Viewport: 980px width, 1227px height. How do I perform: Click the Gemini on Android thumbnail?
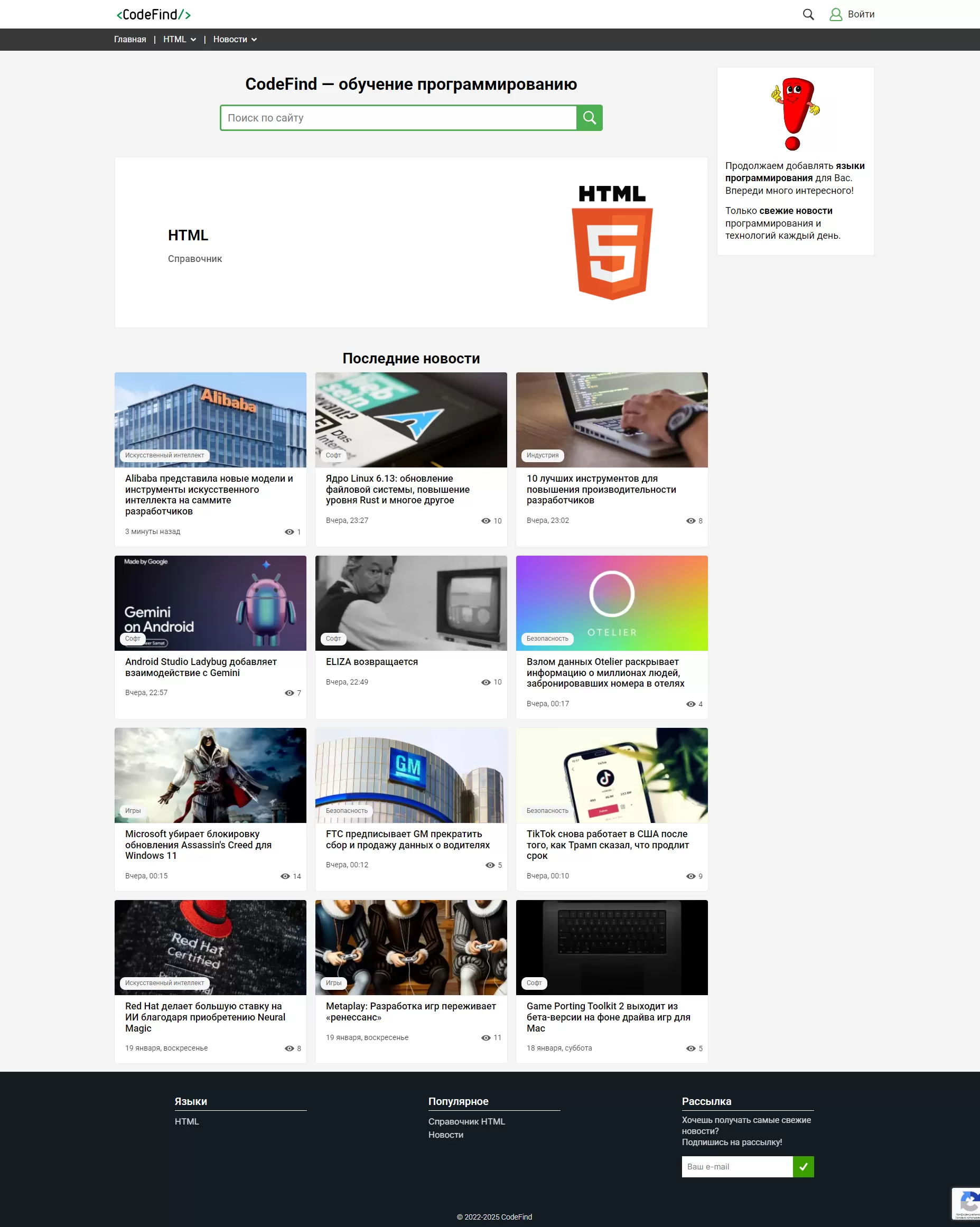click(210, 603)
